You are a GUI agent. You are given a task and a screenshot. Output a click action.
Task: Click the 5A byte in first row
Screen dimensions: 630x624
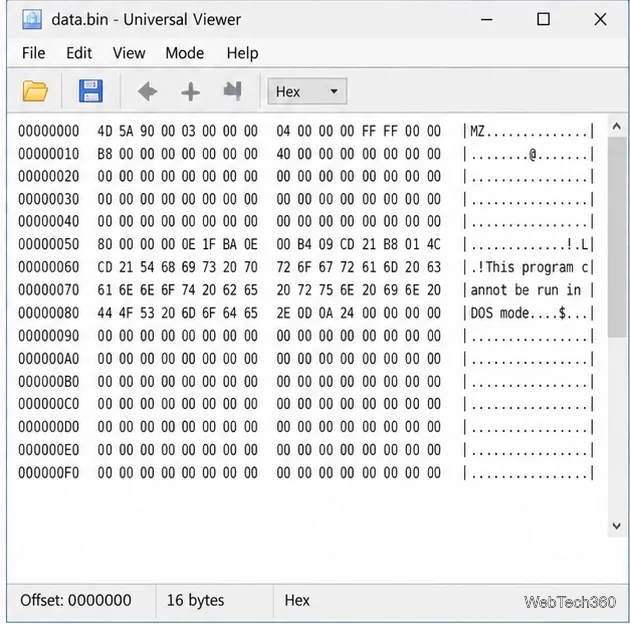click(x=126, y=131)
